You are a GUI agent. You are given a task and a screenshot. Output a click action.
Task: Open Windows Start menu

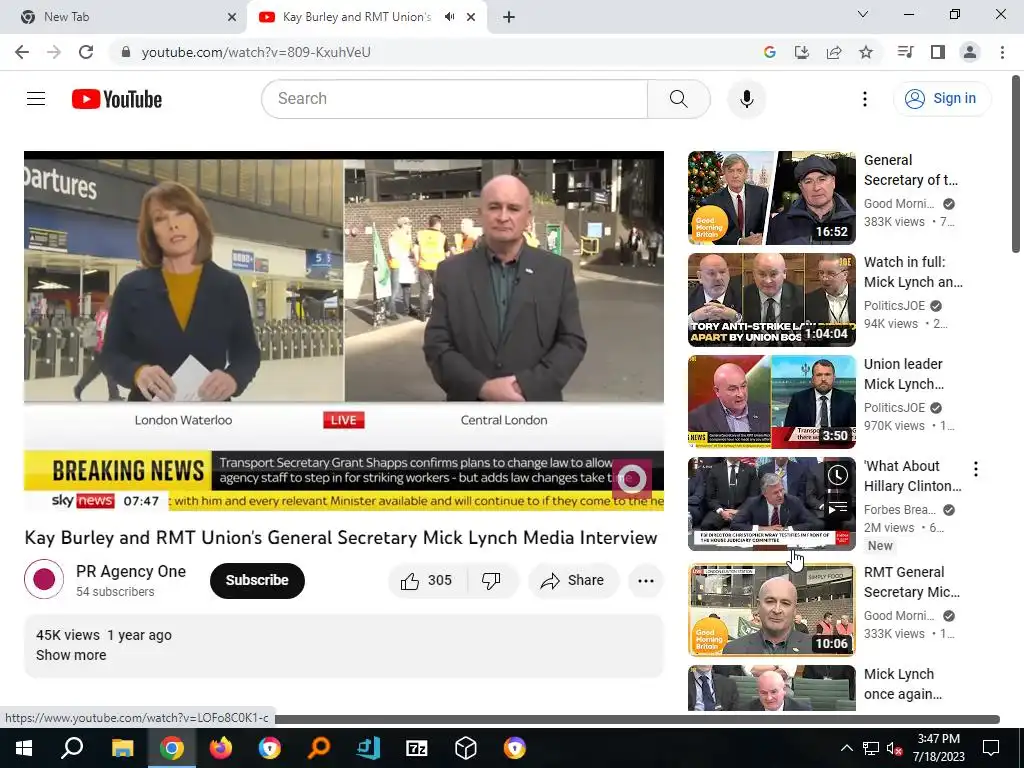tap(24, 748)
